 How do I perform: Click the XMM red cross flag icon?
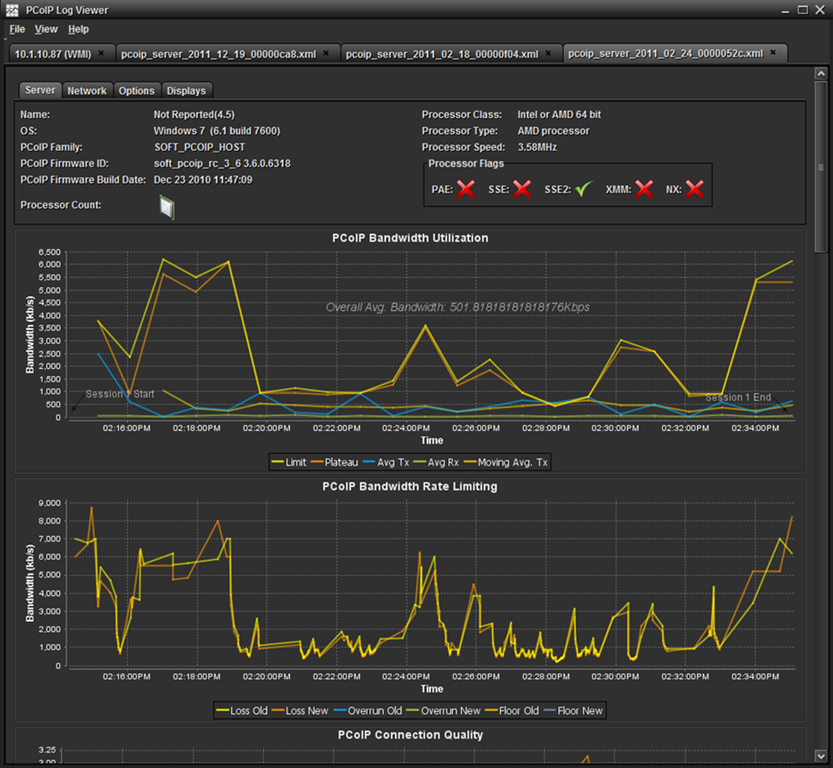coord(644,189)
